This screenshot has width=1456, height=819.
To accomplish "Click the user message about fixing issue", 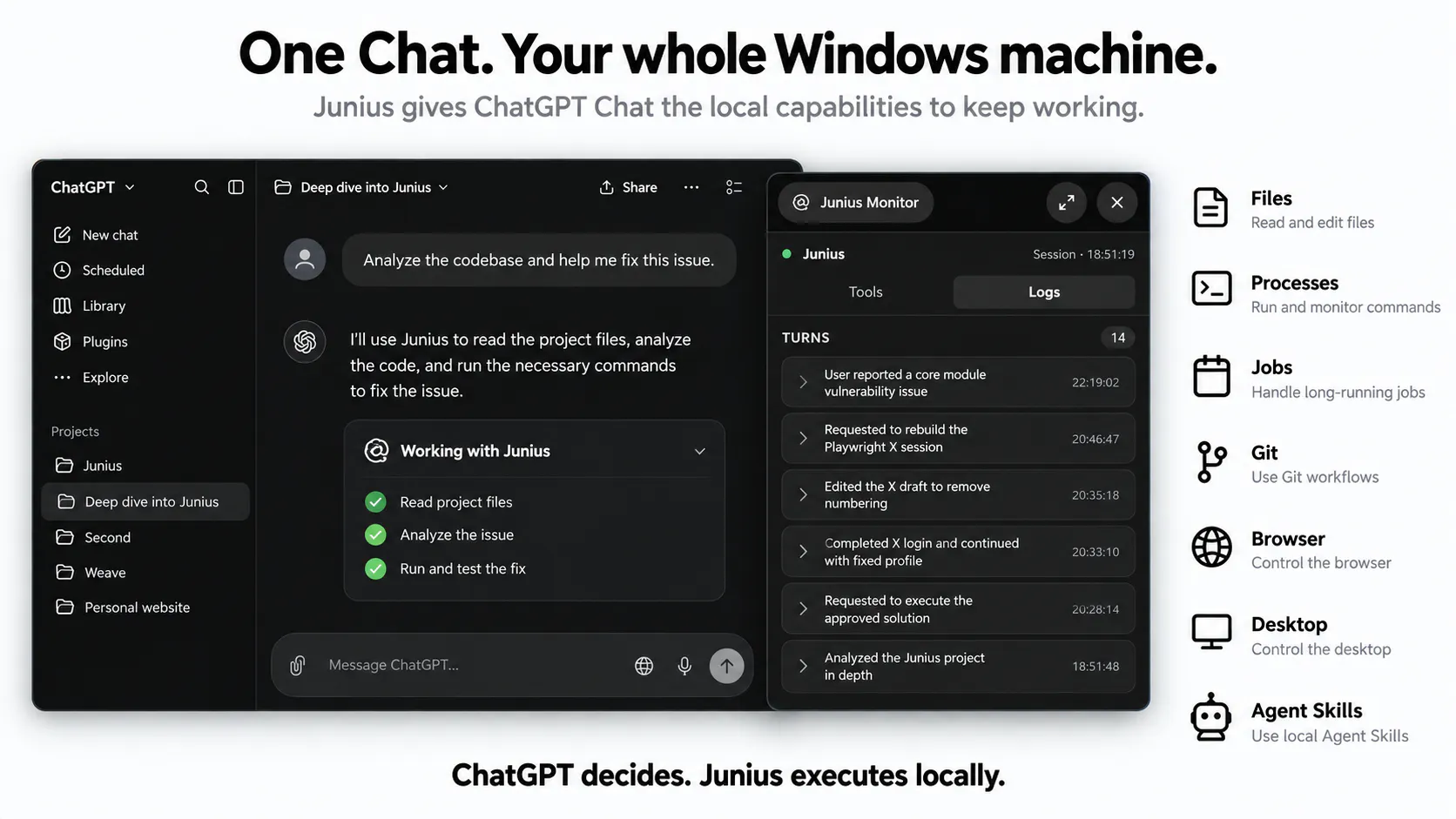I will [539, 260].
